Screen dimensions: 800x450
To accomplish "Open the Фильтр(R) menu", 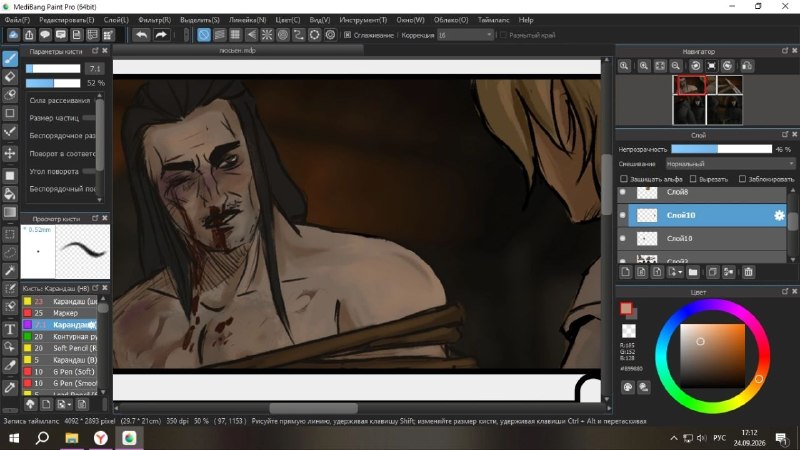I will tap(154, 20).
